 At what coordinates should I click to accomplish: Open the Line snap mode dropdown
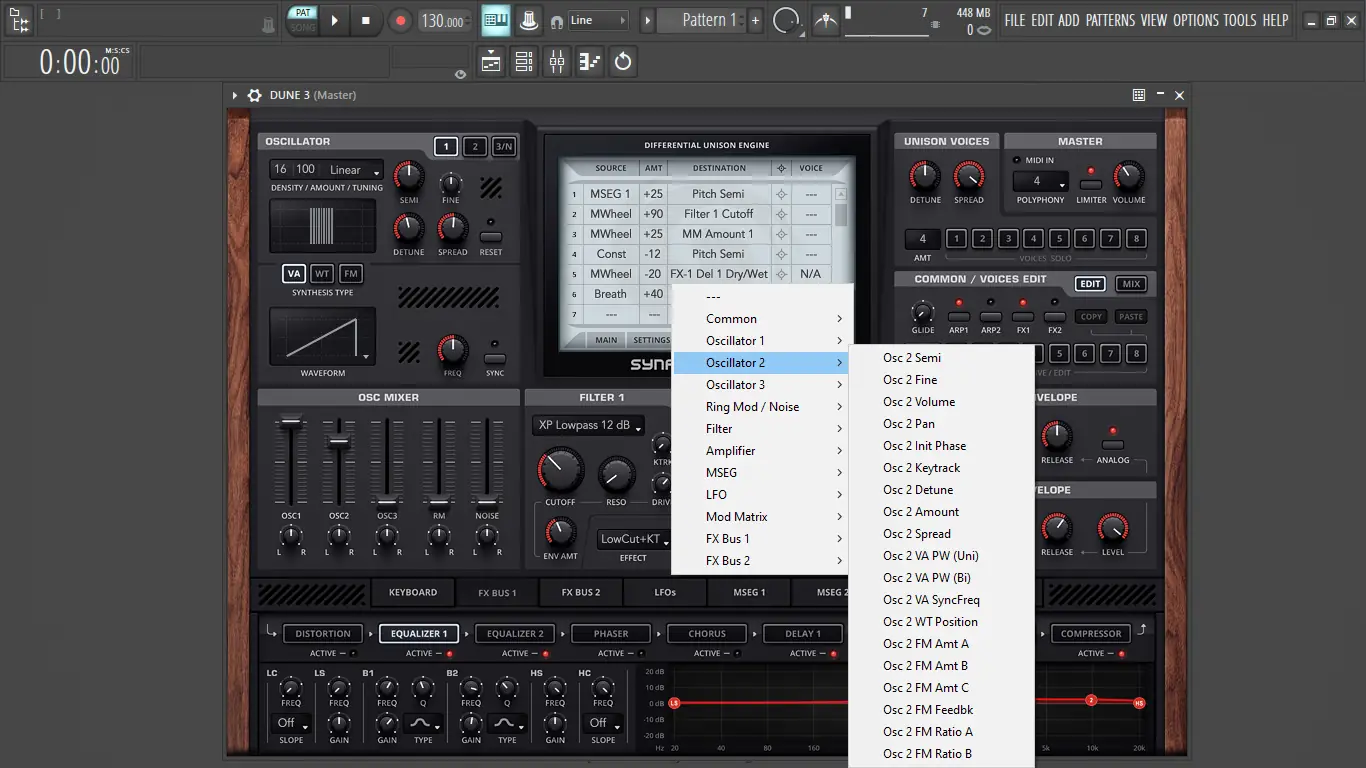tap(598, 20)
